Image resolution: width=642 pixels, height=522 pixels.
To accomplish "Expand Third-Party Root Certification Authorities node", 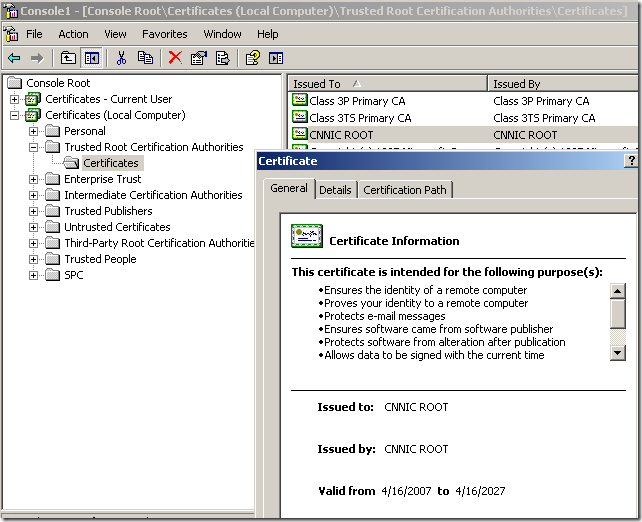I will (34, 243).
